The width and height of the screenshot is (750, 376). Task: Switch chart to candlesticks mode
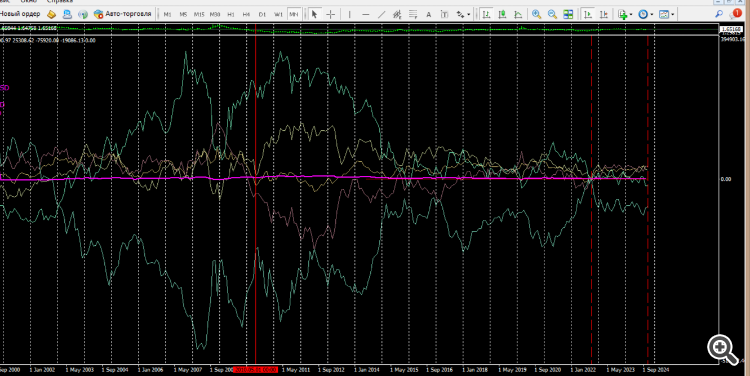click(502, 14)
